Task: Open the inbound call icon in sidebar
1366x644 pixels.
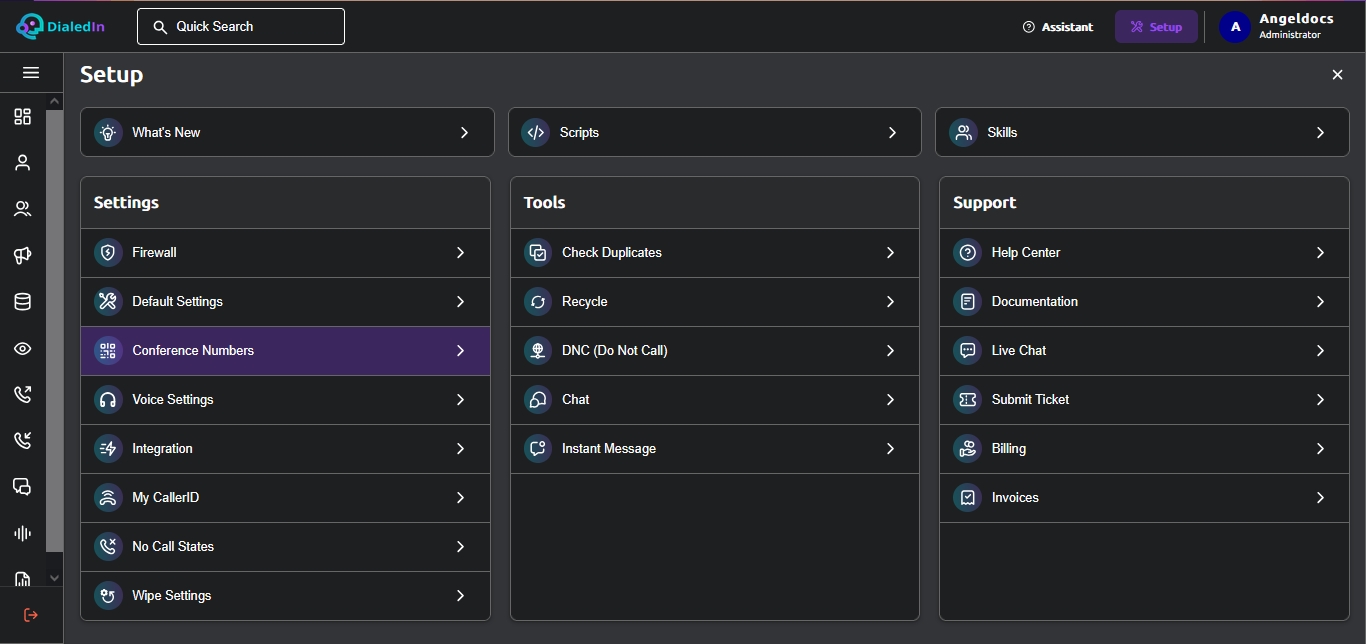Action: point(22,440)
